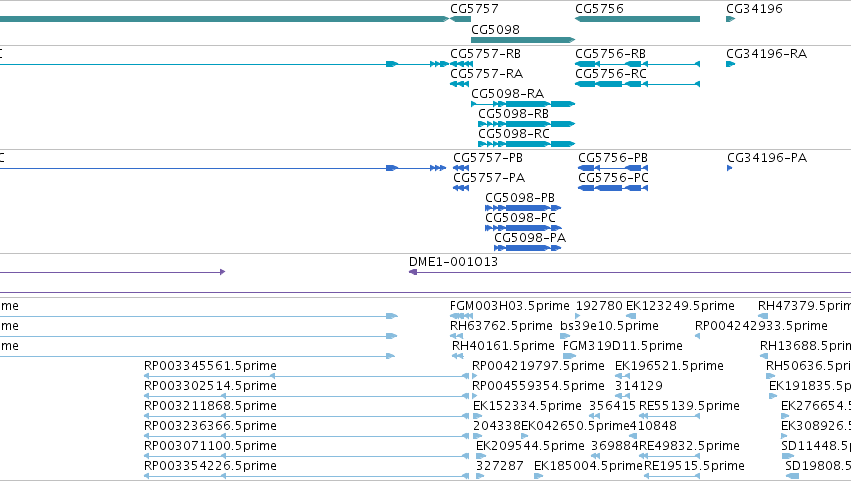Select the CG5757 gene label
Screen dimensions: 851x481
click(x=474, y=9)
